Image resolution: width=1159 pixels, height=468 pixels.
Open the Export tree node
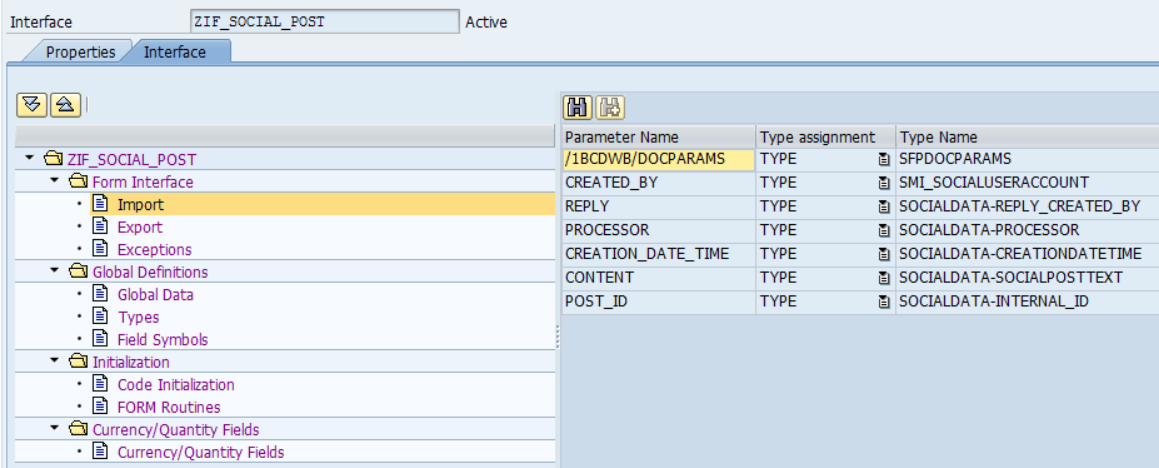[x=140, y=227]
